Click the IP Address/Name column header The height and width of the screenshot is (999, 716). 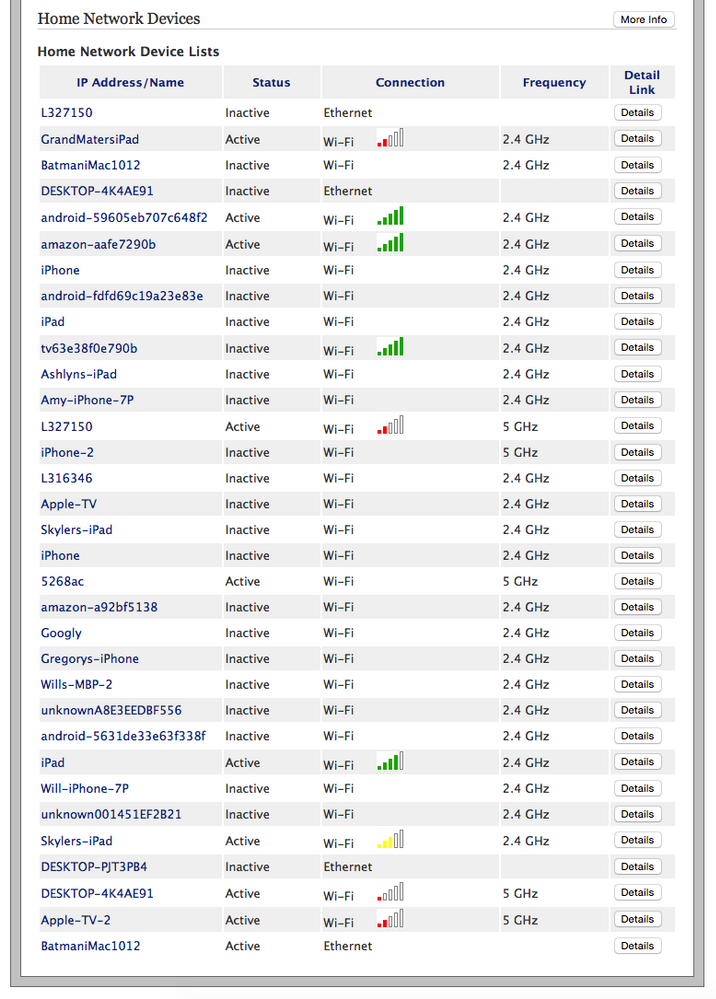[130, 83]
